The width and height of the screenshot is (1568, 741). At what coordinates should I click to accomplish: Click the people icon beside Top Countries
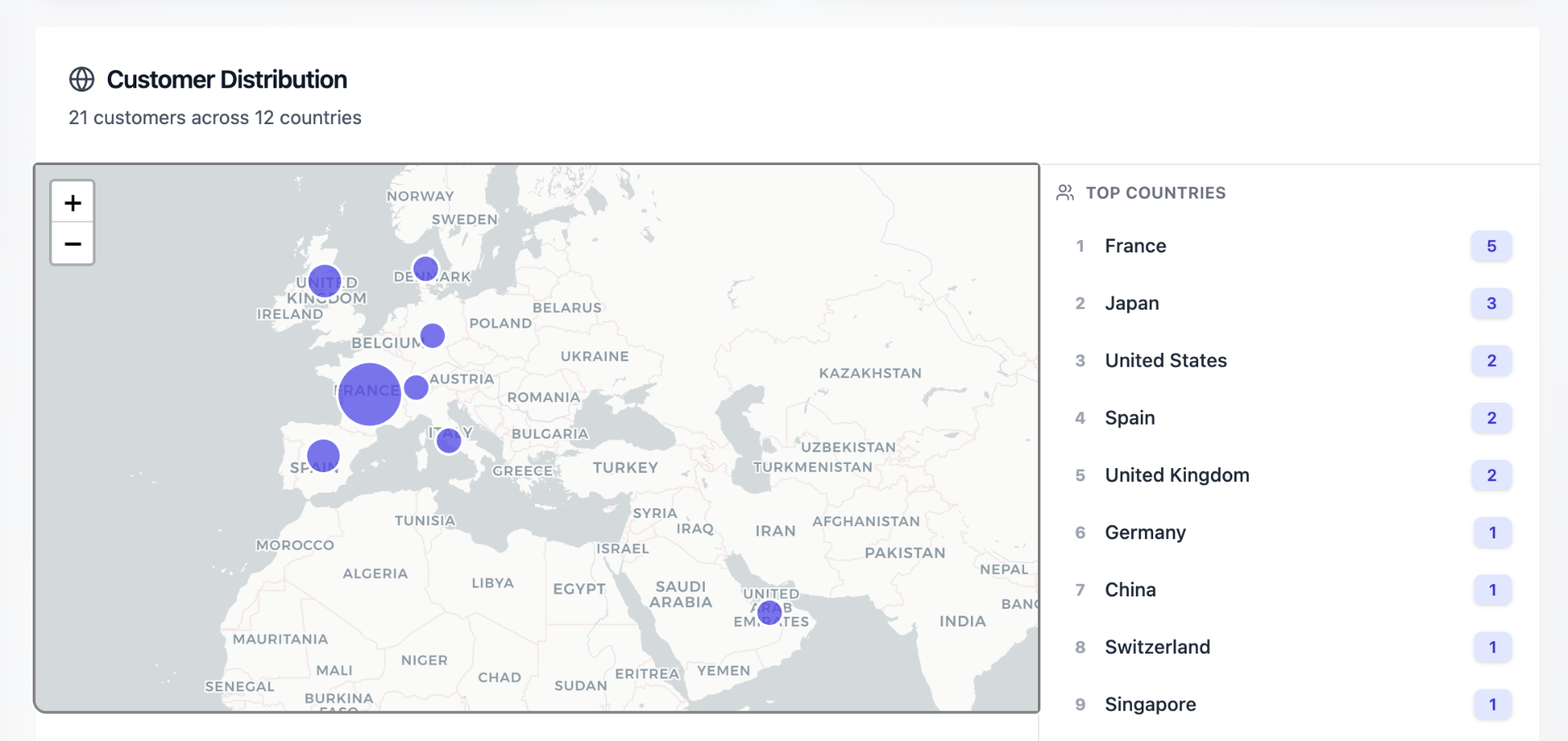pos(1065,193)
